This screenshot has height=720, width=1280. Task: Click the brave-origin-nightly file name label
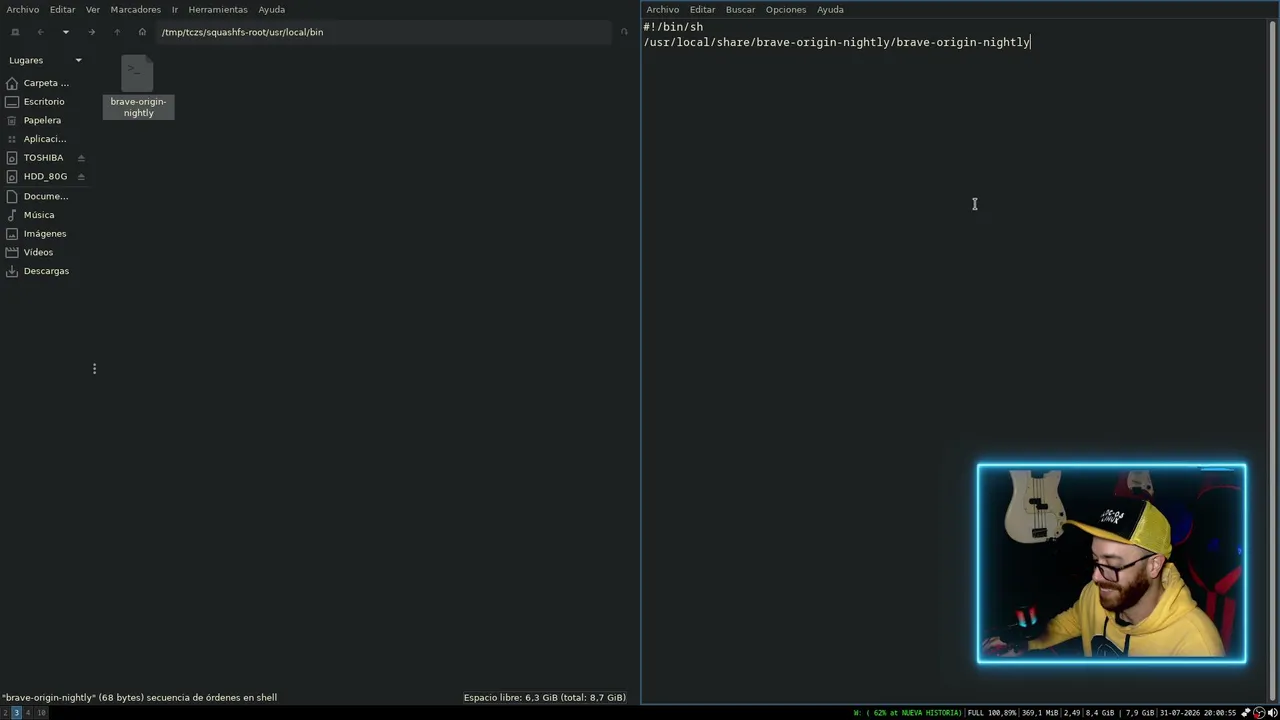click(x=138, y=107)
